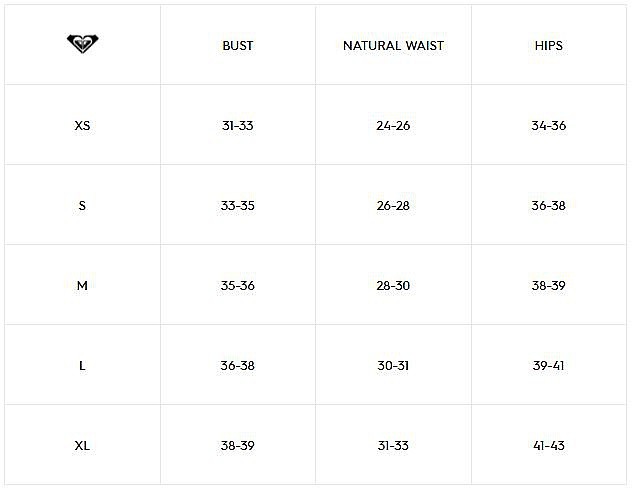This screenshot has height=500, width=632.
Task: Select the BUST column header
Action: click(x=238, y=46)
